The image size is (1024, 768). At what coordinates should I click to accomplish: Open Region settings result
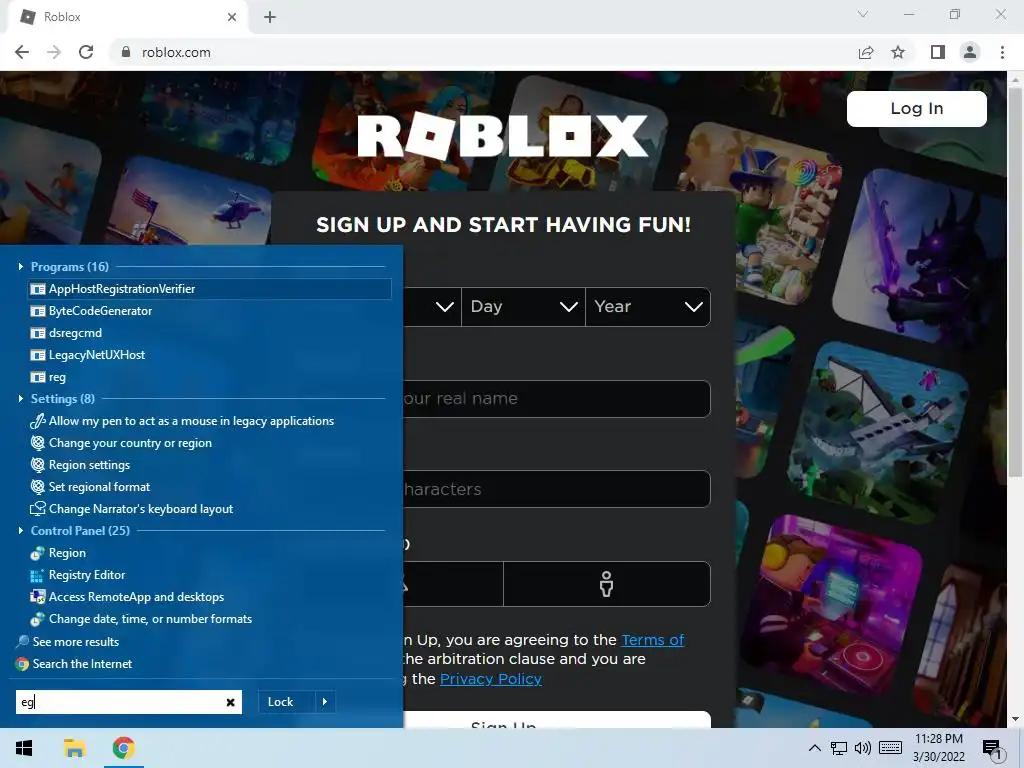pos(210,465)
